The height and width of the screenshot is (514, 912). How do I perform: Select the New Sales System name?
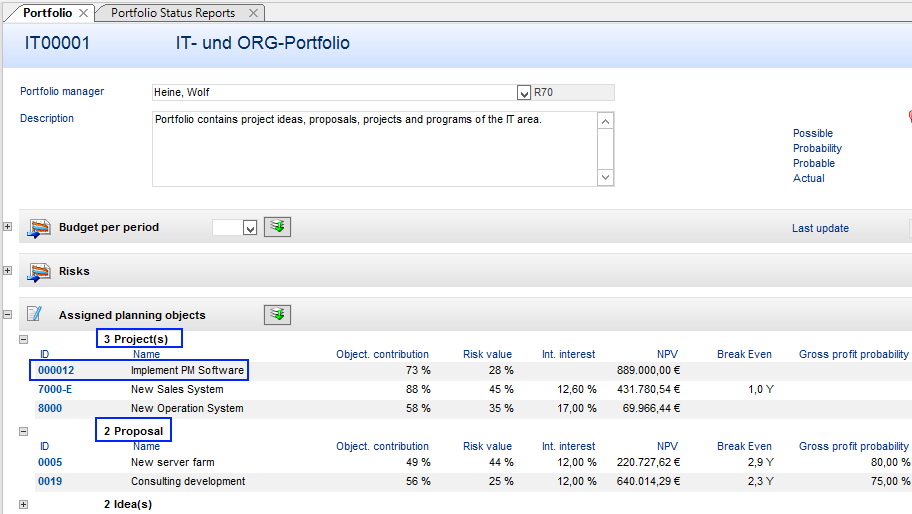pos(177,390)
